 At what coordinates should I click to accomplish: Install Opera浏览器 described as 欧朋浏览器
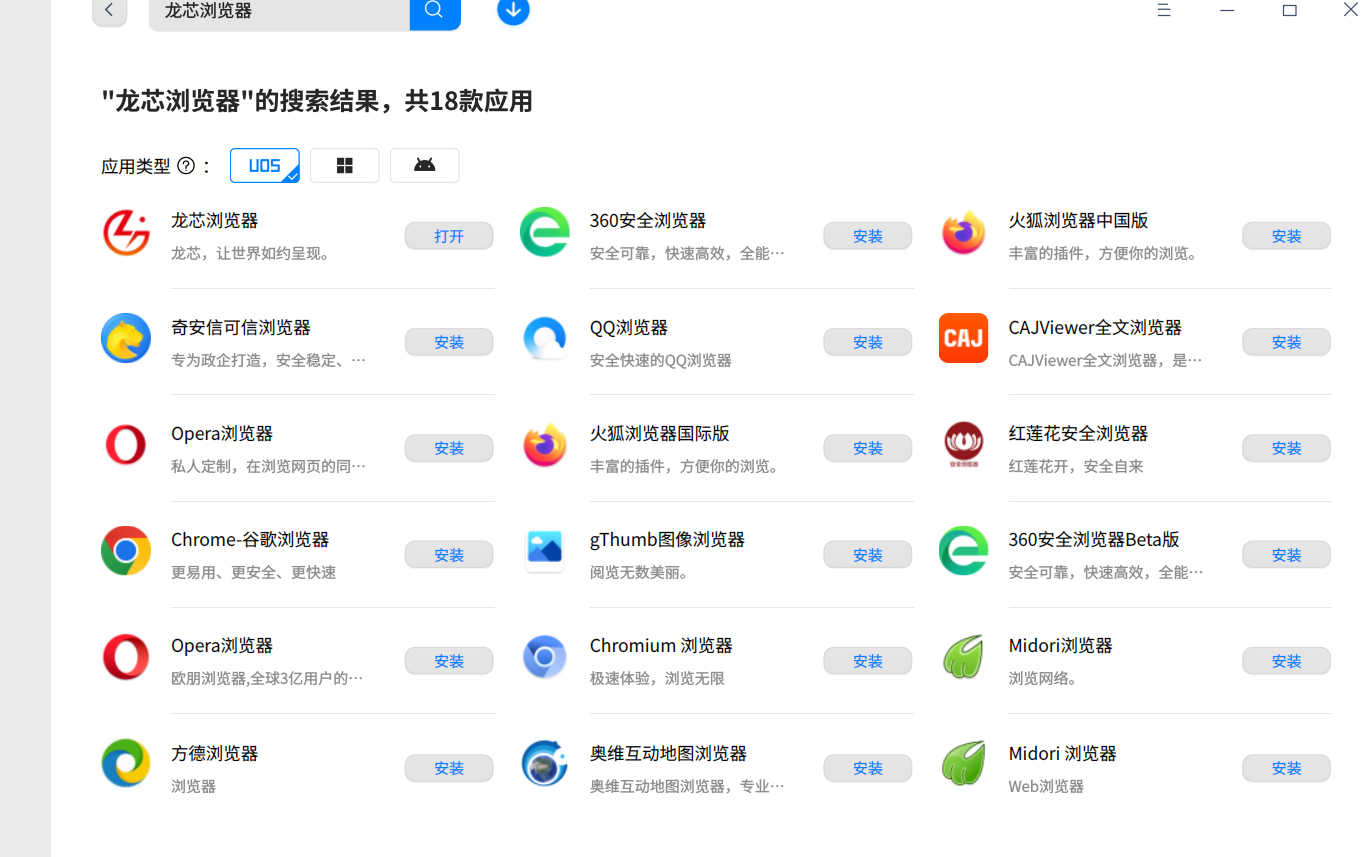pos(449,660)
